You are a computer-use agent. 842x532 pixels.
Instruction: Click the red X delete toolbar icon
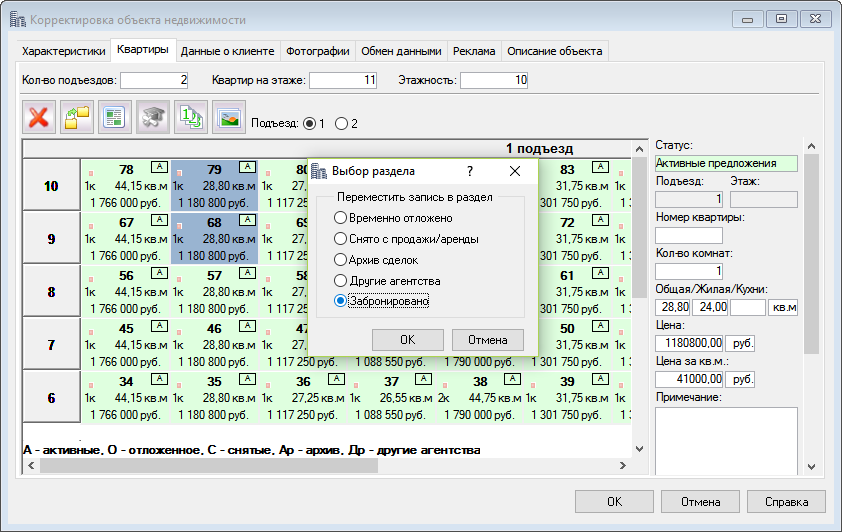(39, 117)
